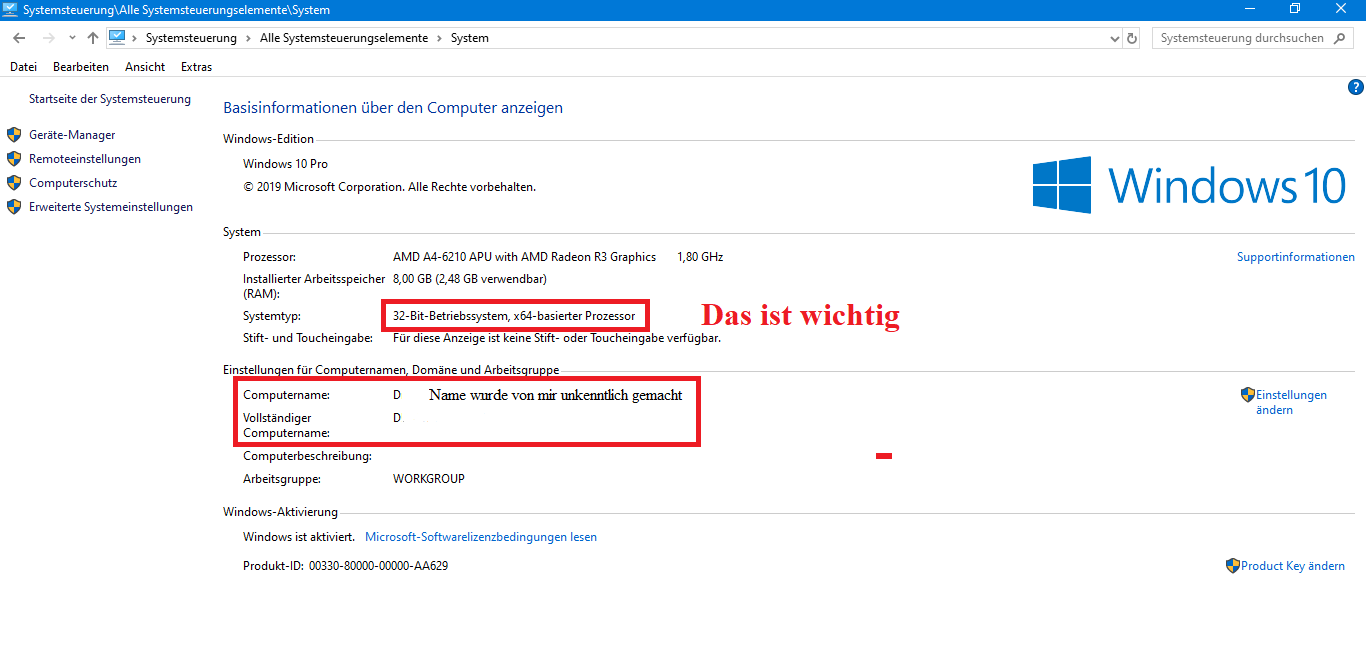
Task: Click shield icon beside Erweiterte Systemeinstellungen
Action: click(x=14, y=206)
